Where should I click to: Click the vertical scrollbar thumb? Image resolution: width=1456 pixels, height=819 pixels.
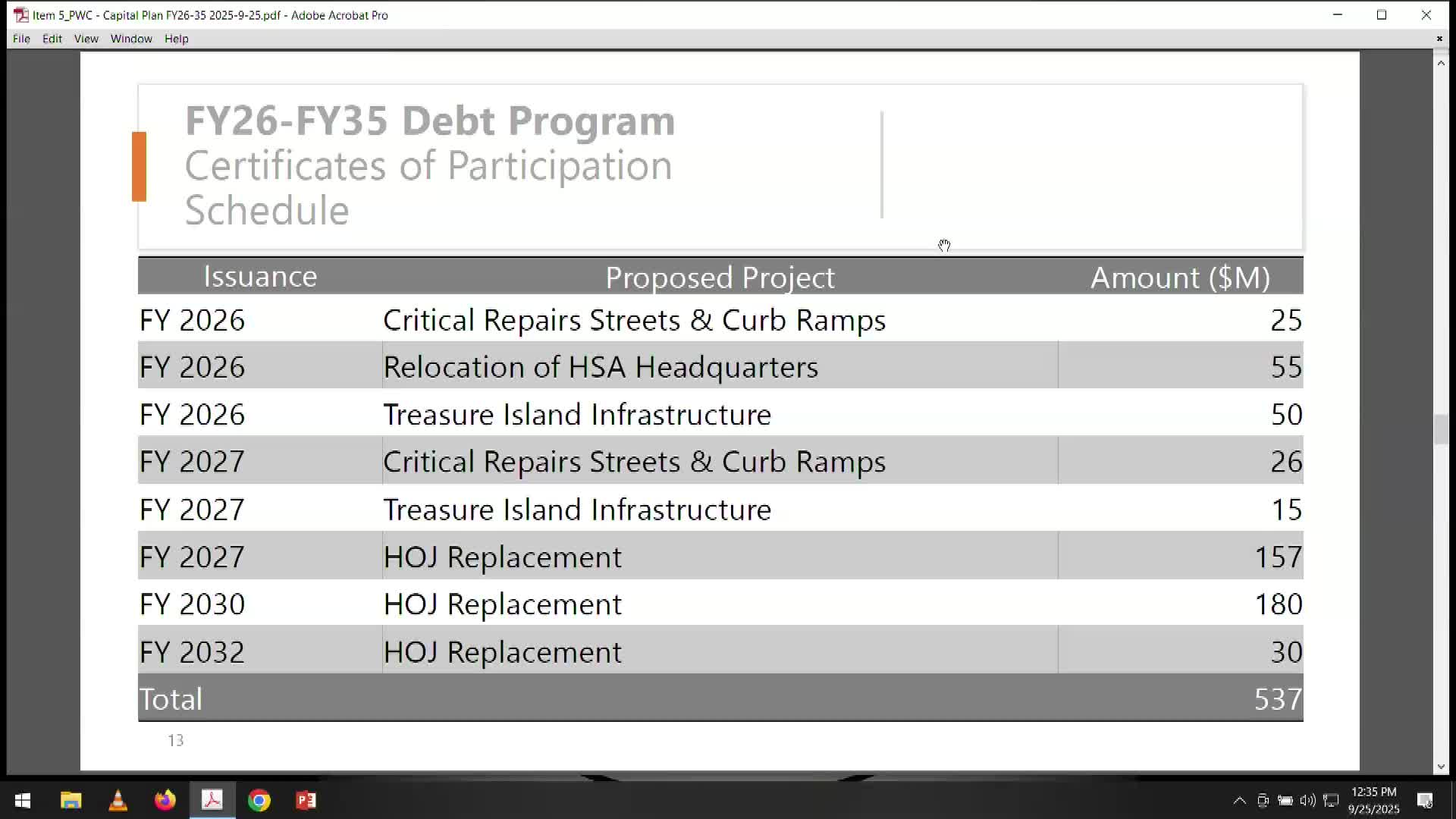coord(1441,430)
